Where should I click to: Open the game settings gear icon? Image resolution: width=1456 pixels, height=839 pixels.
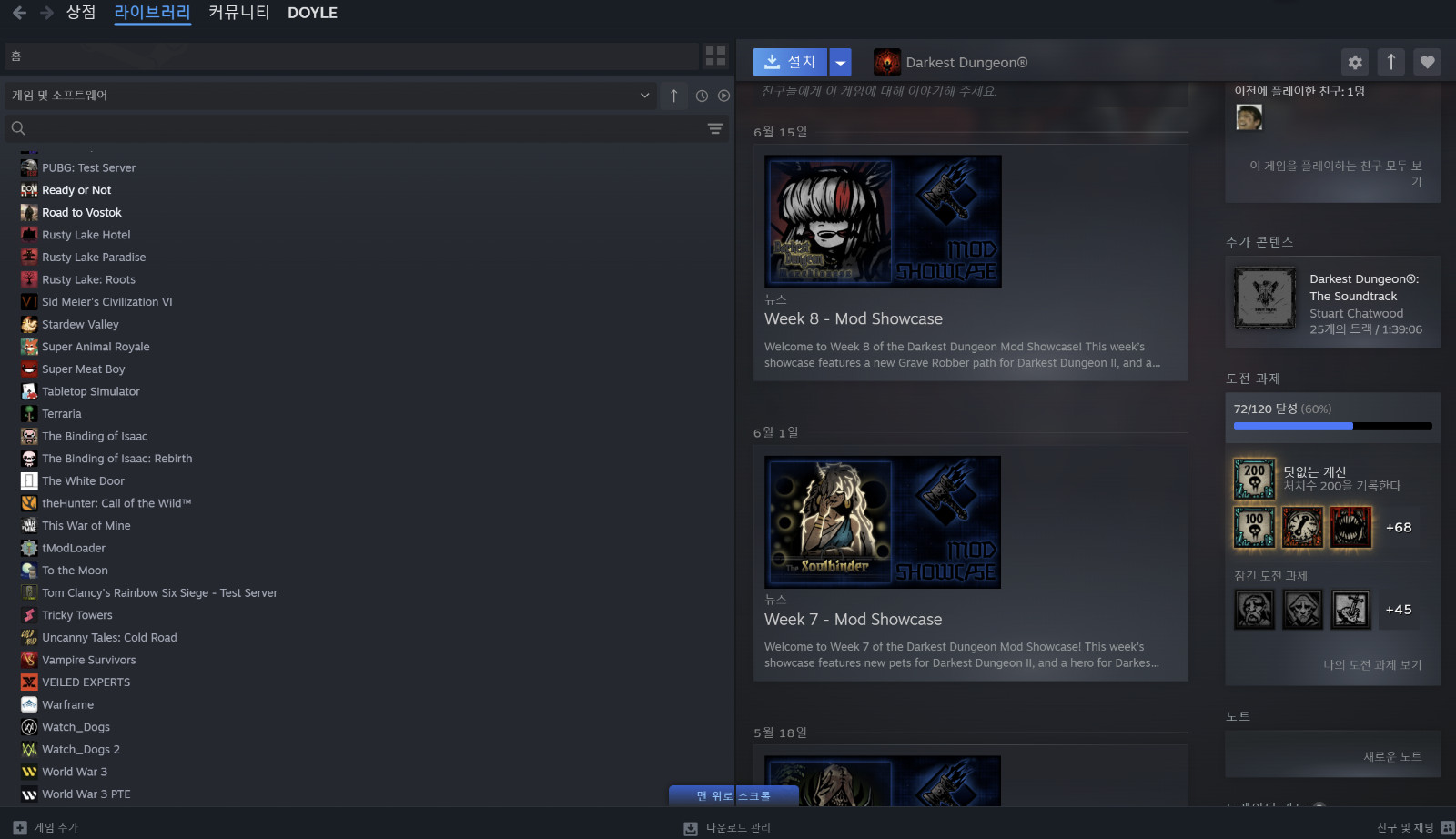[1355, 62]
